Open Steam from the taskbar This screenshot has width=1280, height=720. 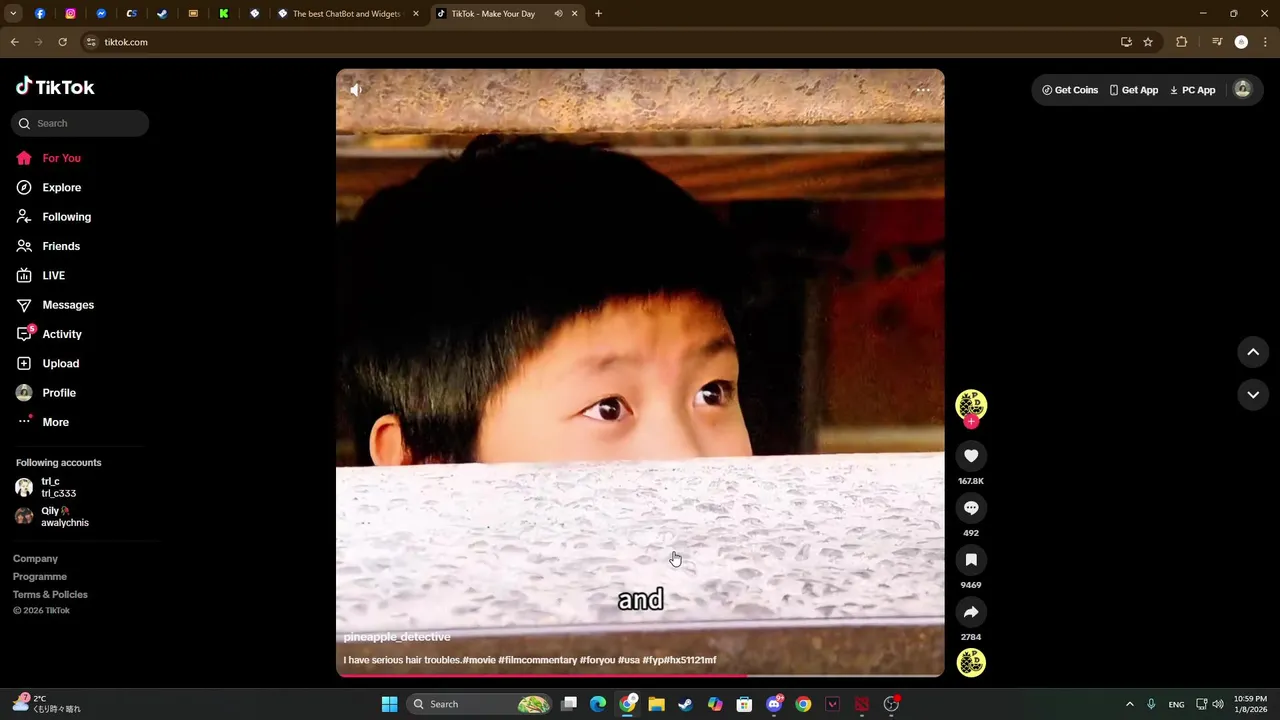685,704
